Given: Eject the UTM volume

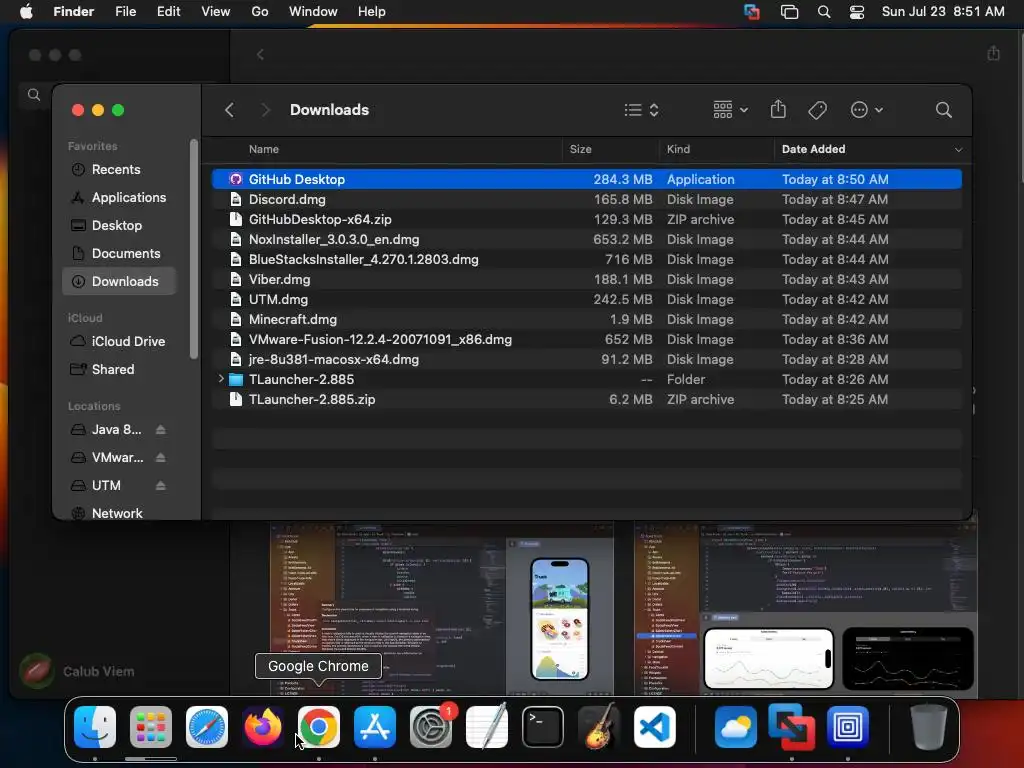Looking at the screenshot, I should (161, 486).
